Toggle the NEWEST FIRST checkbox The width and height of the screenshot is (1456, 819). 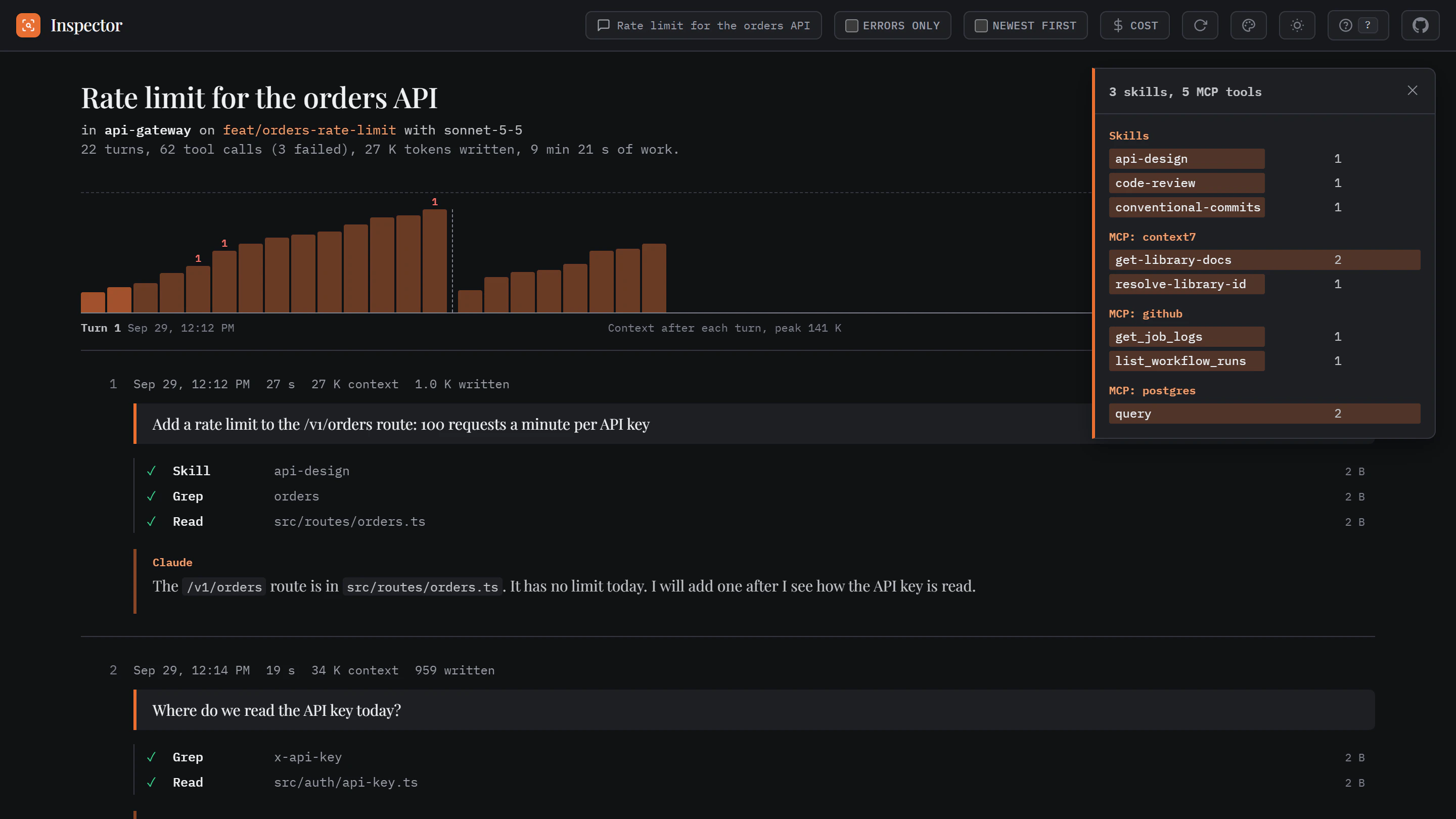(x=981, y=25)
